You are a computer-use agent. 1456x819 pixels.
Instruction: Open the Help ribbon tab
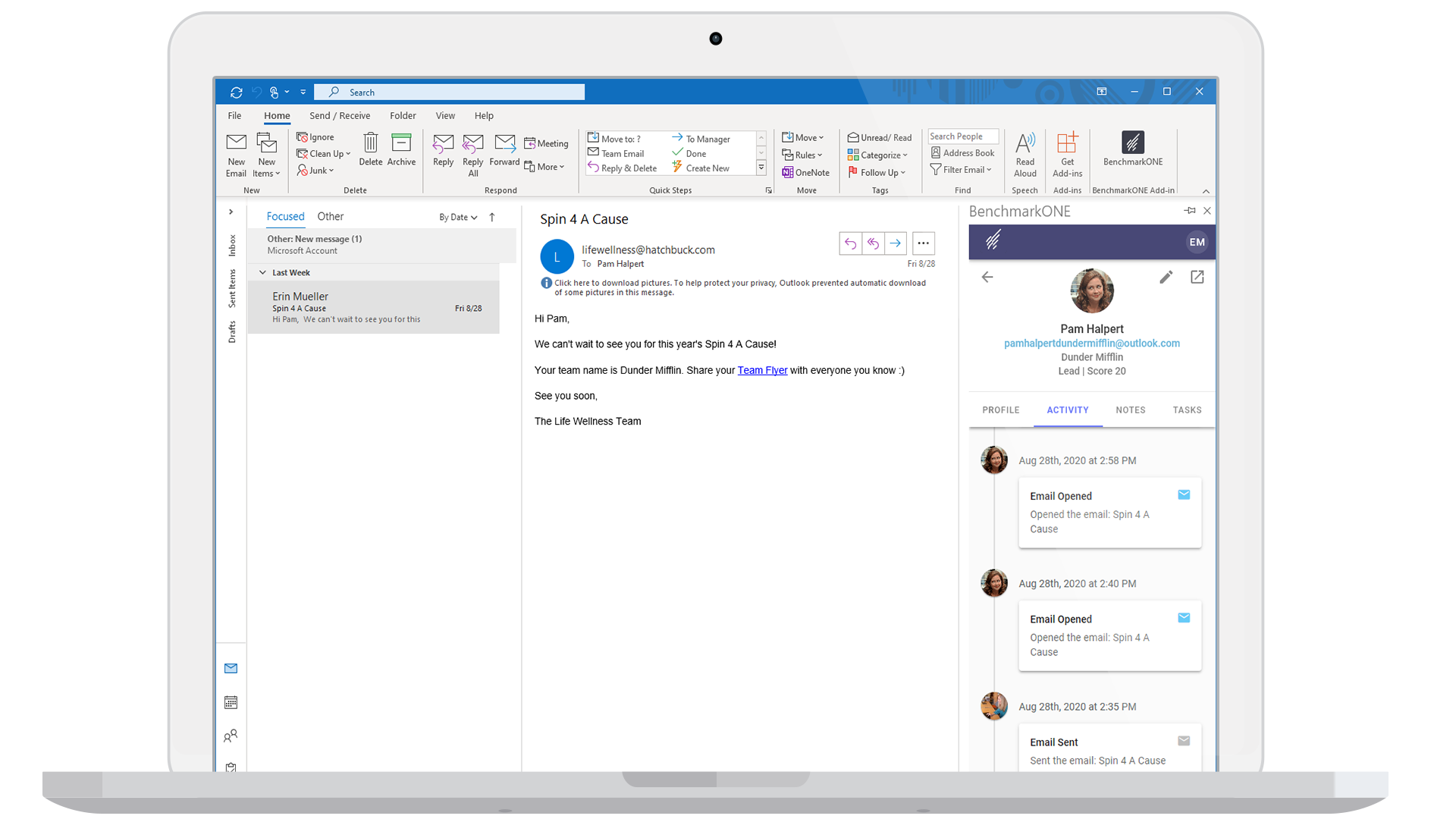coord(484,116)
